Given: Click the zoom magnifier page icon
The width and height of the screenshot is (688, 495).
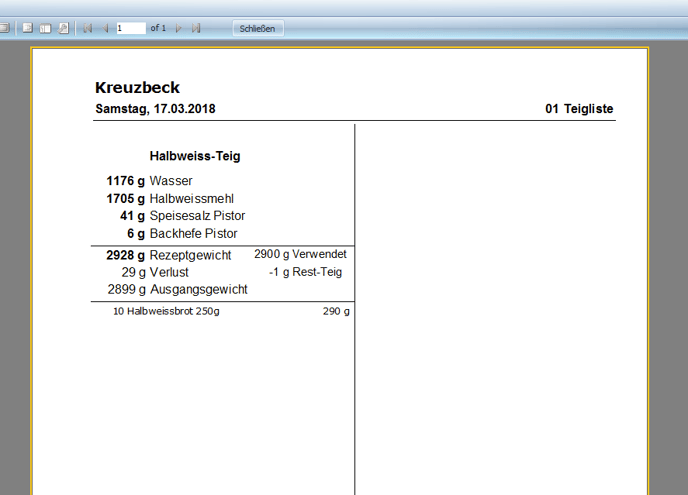Looking at the screenshot, I should coord(64,28).
